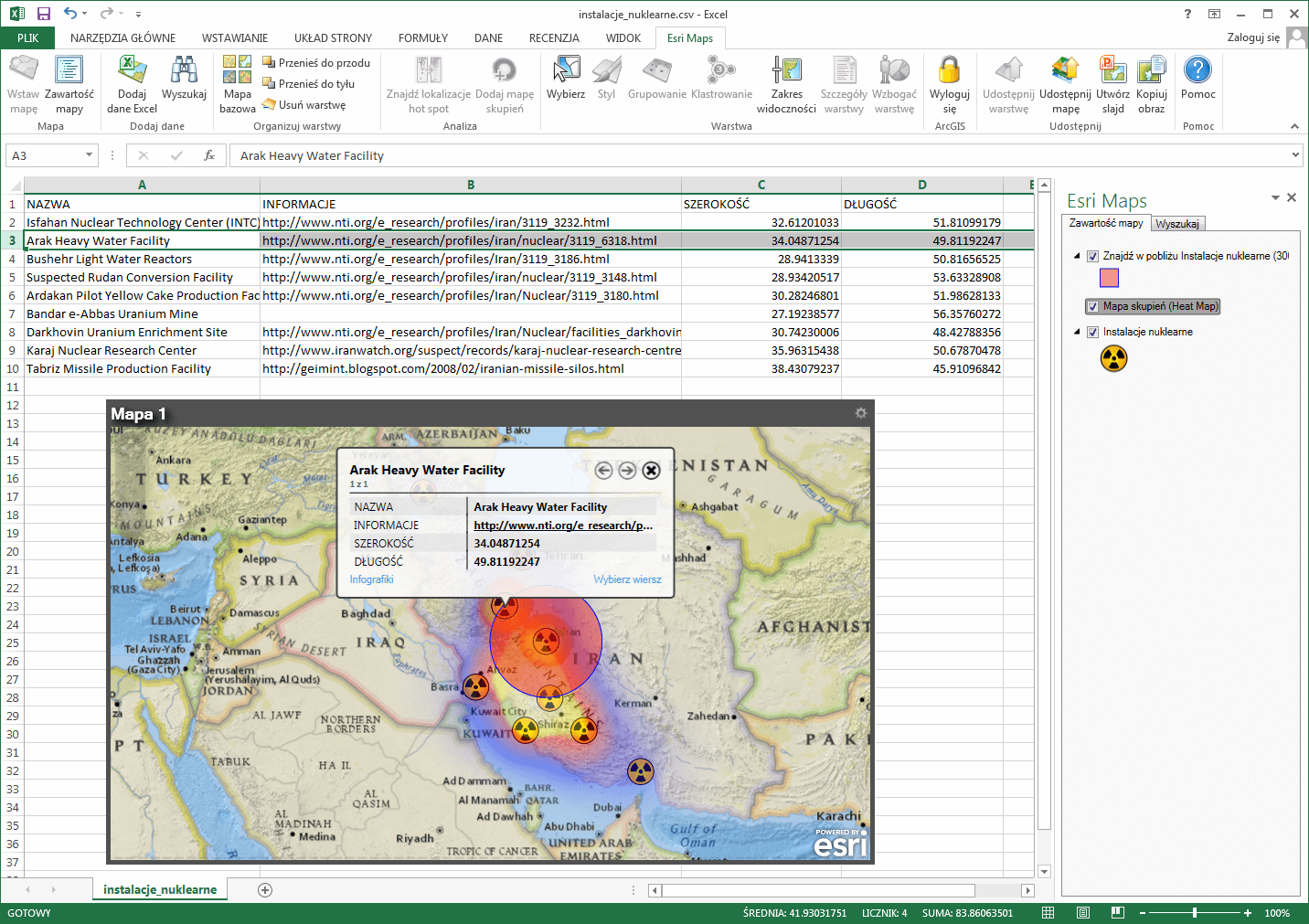This screenshot has width=1309, height=924.
Task: Click Znajdź lokalizacje hot spot
Action: [429, 84]
